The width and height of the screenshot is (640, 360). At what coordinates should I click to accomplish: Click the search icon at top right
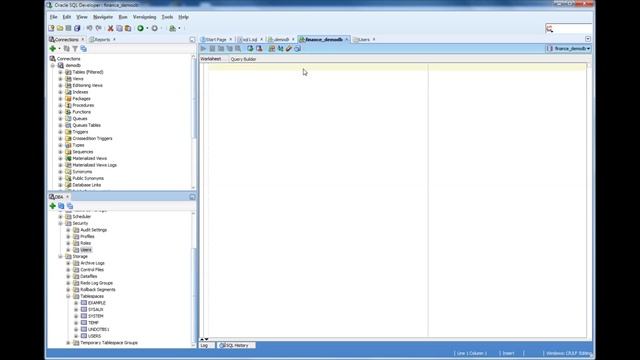coord(549,28)
